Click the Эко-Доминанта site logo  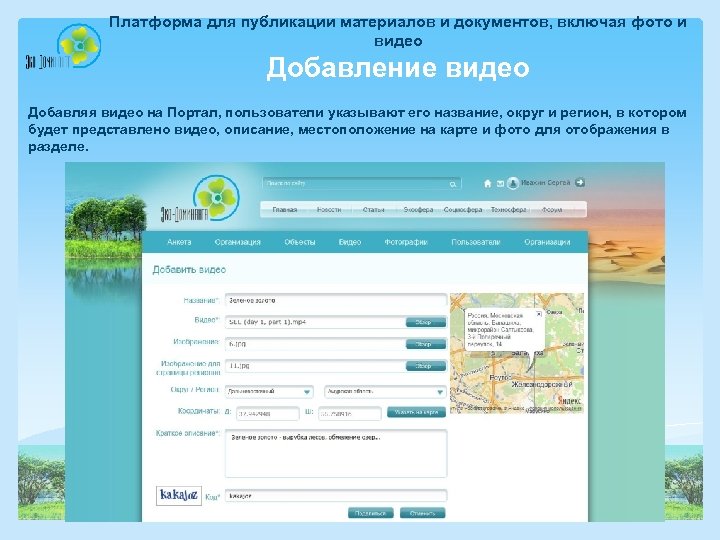tap(201, 199)
